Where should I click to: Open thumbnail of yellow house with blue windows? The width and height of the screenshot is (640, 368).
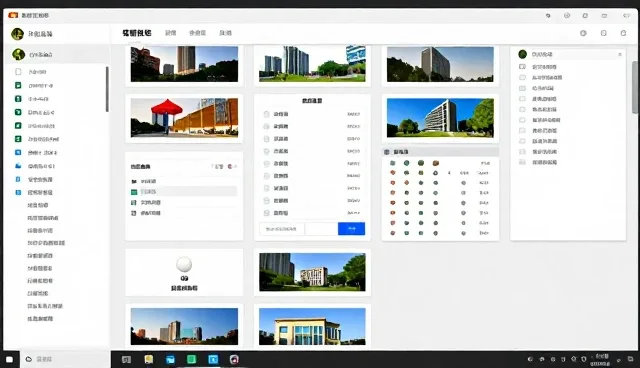(312, 326)
